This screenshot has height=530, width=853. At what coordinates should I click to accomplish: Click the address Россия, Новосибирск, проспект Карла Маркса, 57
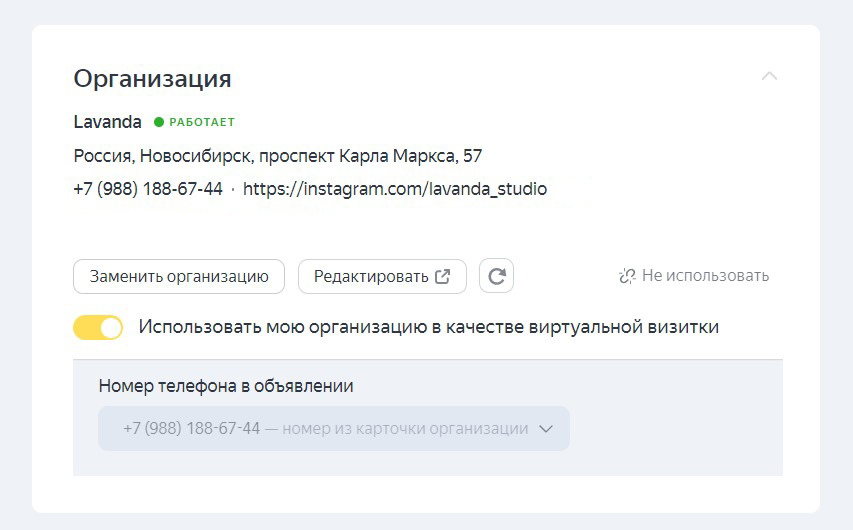[278, 156]
